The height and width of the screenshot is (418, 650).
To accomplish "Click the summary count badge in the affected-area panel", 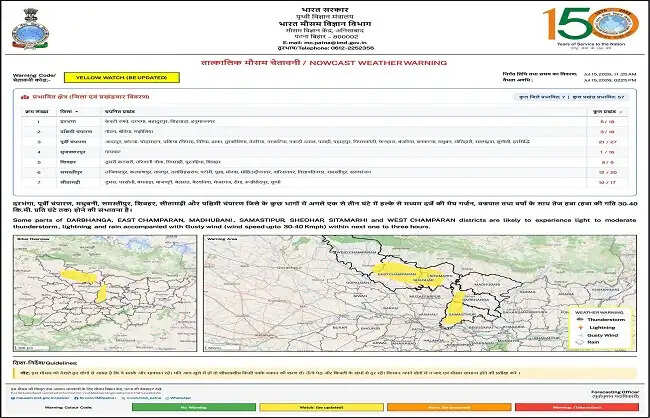I will click(x=571, y=97).
